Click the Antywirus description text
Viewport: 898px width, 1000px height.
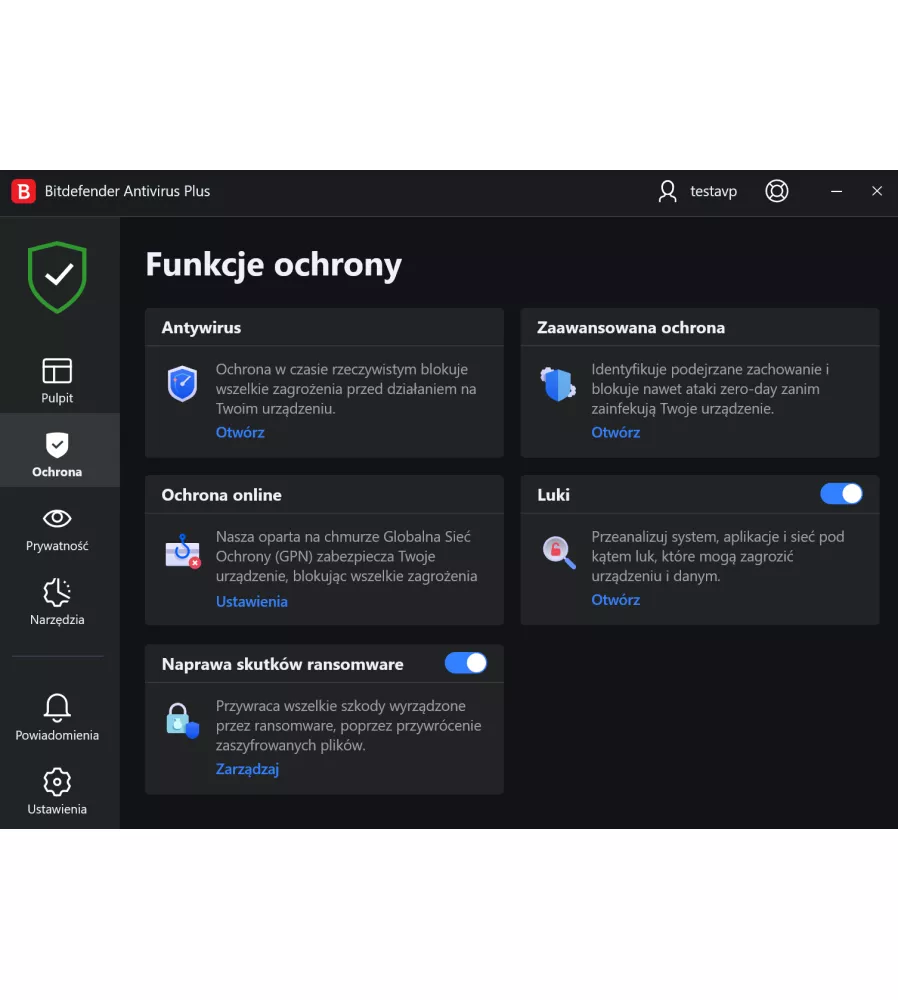coord(346,389)
